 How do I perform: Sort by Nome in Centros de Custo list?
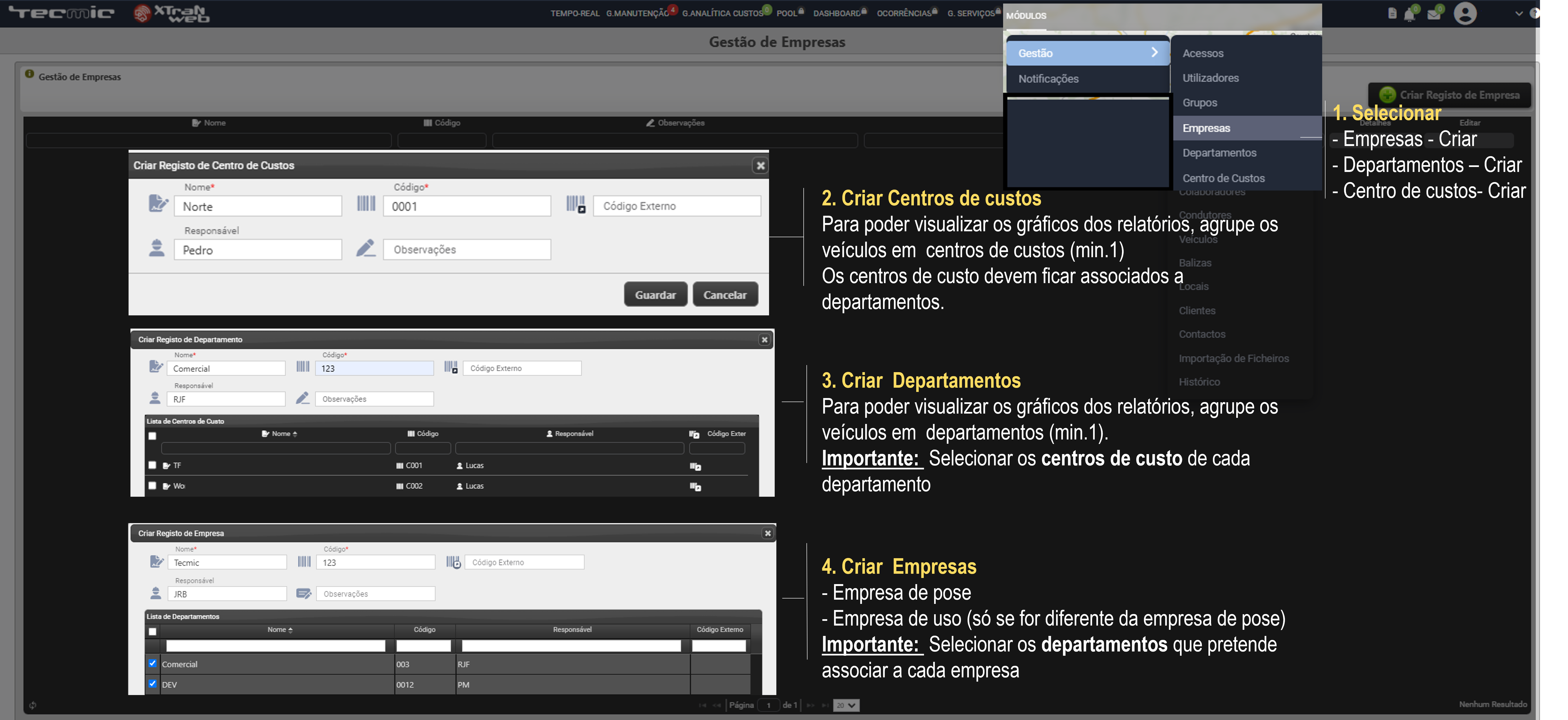point(280,434)
